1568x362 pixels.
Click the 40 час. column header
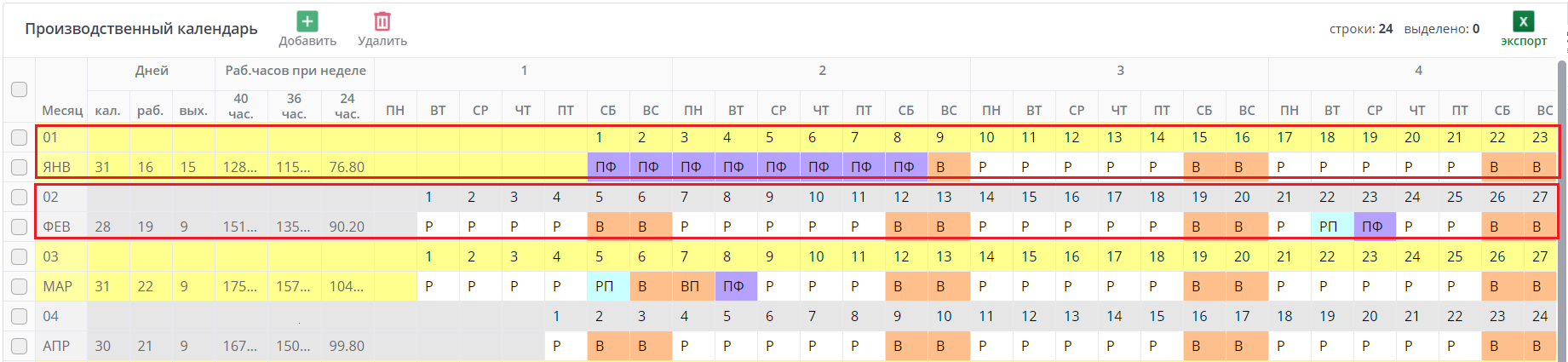click(x=241, y=106)
